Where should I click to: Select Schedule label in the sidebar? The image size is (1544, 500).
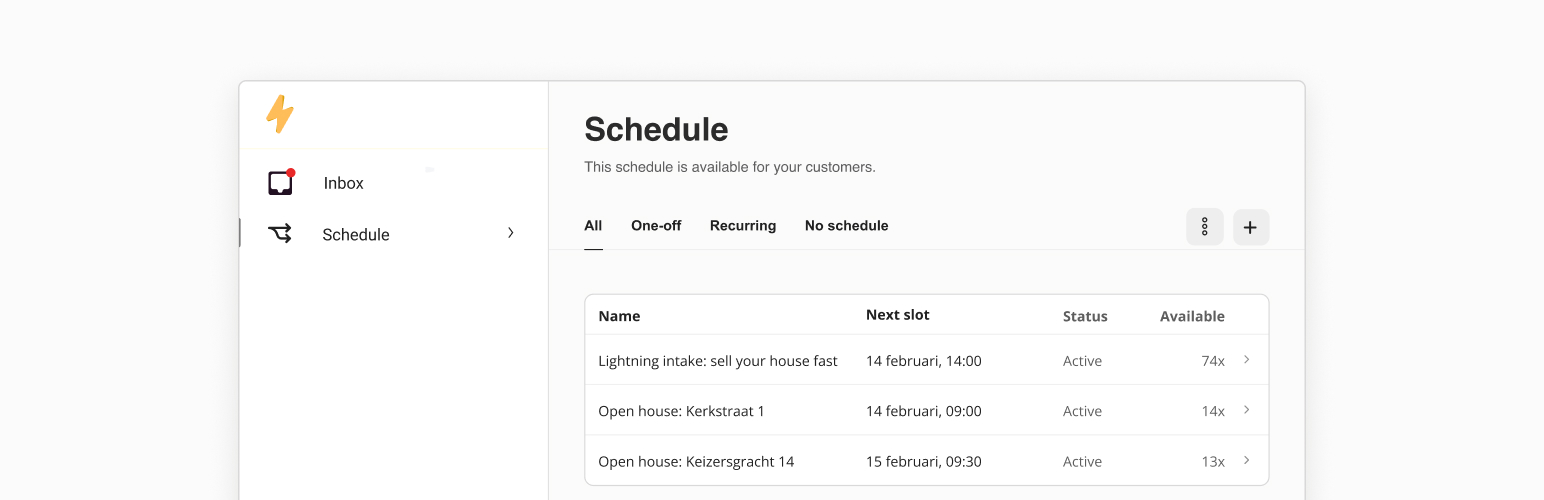tap(356, 235)
